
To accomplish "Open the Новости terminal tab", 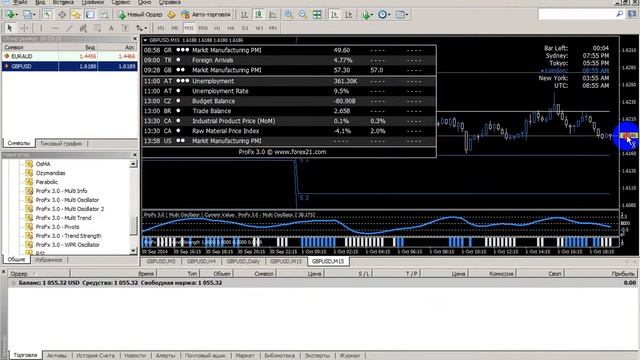I will [135, 356].
